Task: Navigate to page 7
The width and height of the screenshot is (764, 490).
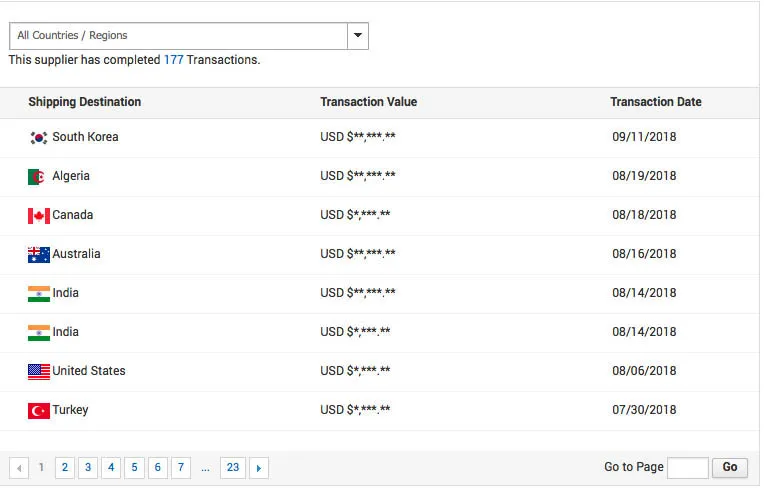Action: [181, 468]
